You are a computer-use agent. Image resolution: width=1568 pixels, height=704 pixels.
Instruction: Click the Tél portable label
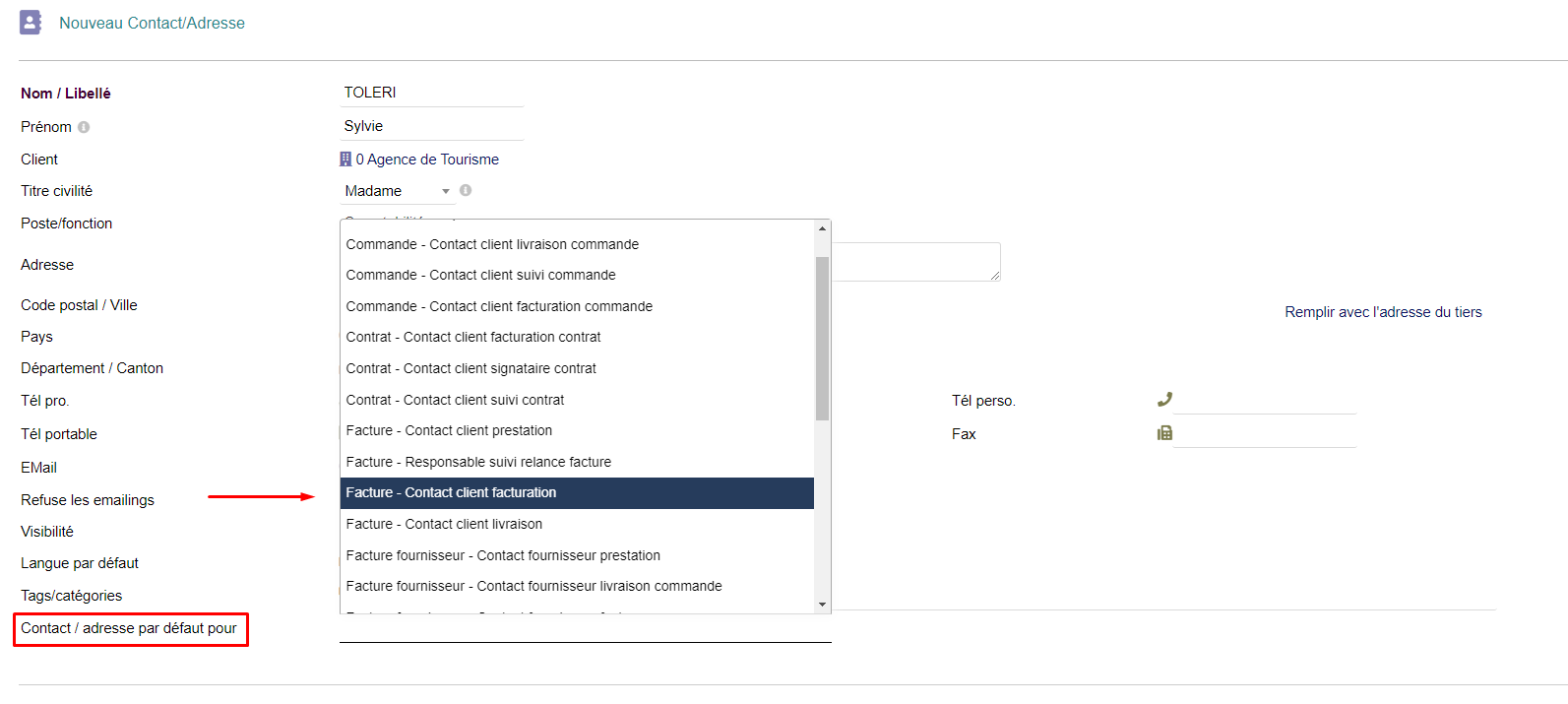click(x=59, y=434)
